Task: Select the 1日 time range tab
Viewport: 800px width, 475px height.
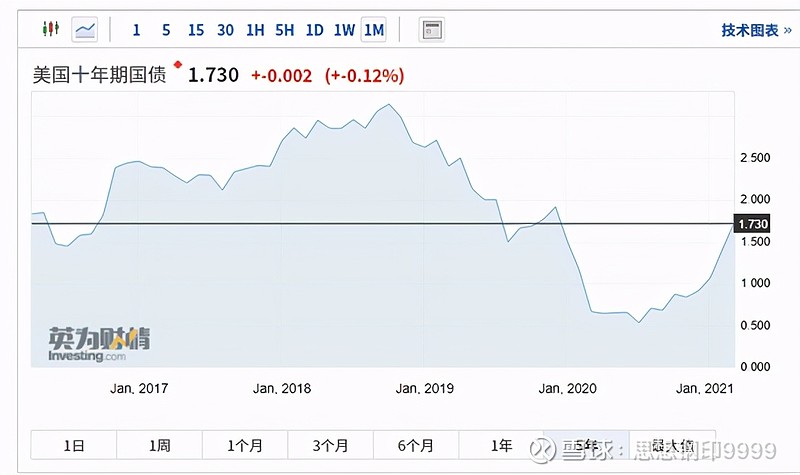Action: click(74, 445)
